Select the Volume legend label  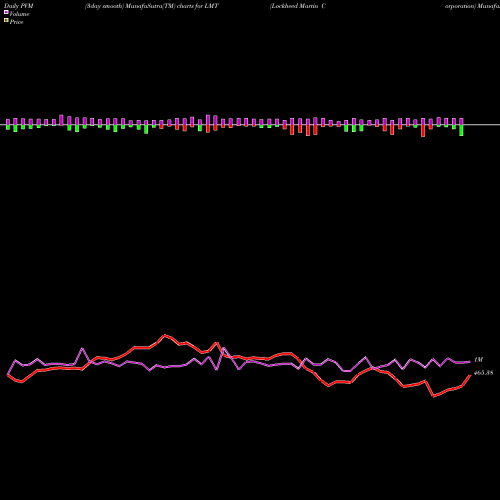[x=19, y=14]
